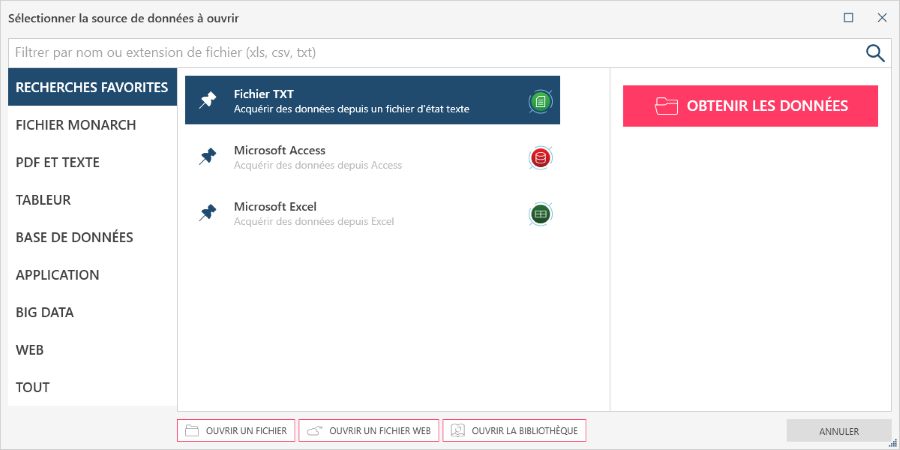
Task: Click the green Microsoft Excel spreadsheet icon
Action: pyautogui.click(x=540, y=213)
